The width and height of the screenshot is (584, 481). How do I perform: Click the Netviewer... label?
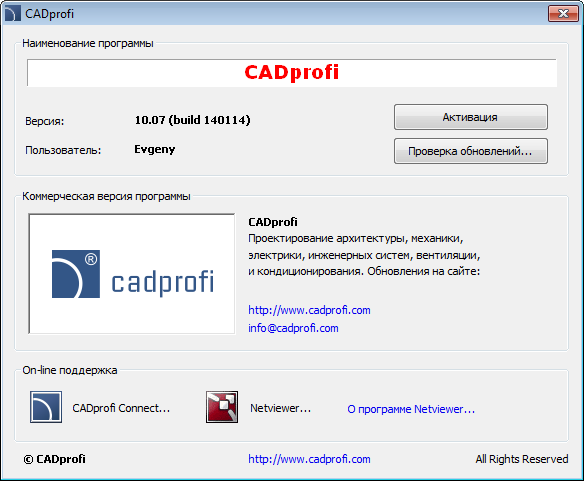(x=280, y=408)
